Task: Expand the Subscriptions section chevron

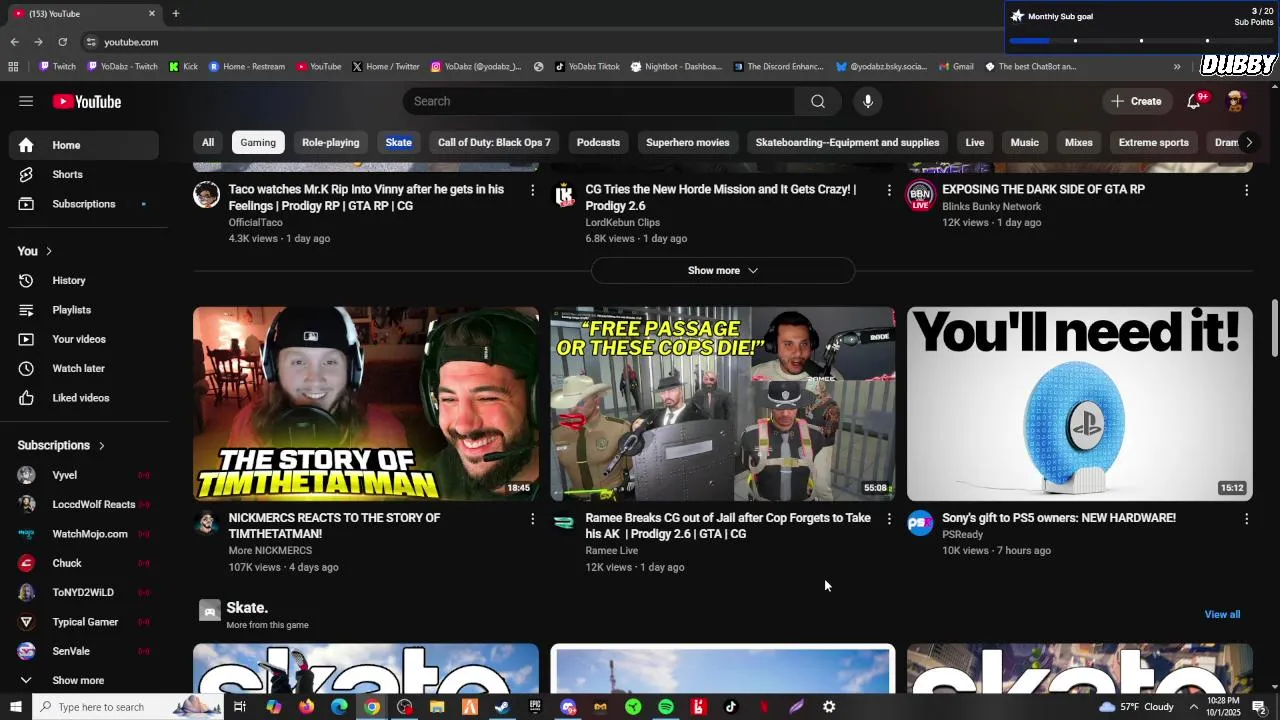Action: point(101,445)
